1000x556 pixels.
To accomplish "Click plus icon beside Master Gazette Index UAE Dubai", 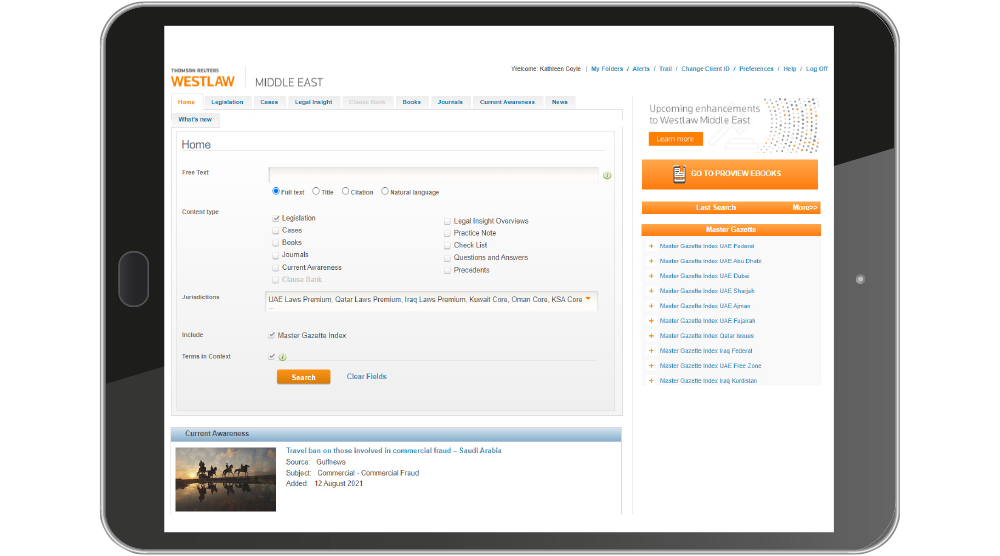I will [651, 276].
